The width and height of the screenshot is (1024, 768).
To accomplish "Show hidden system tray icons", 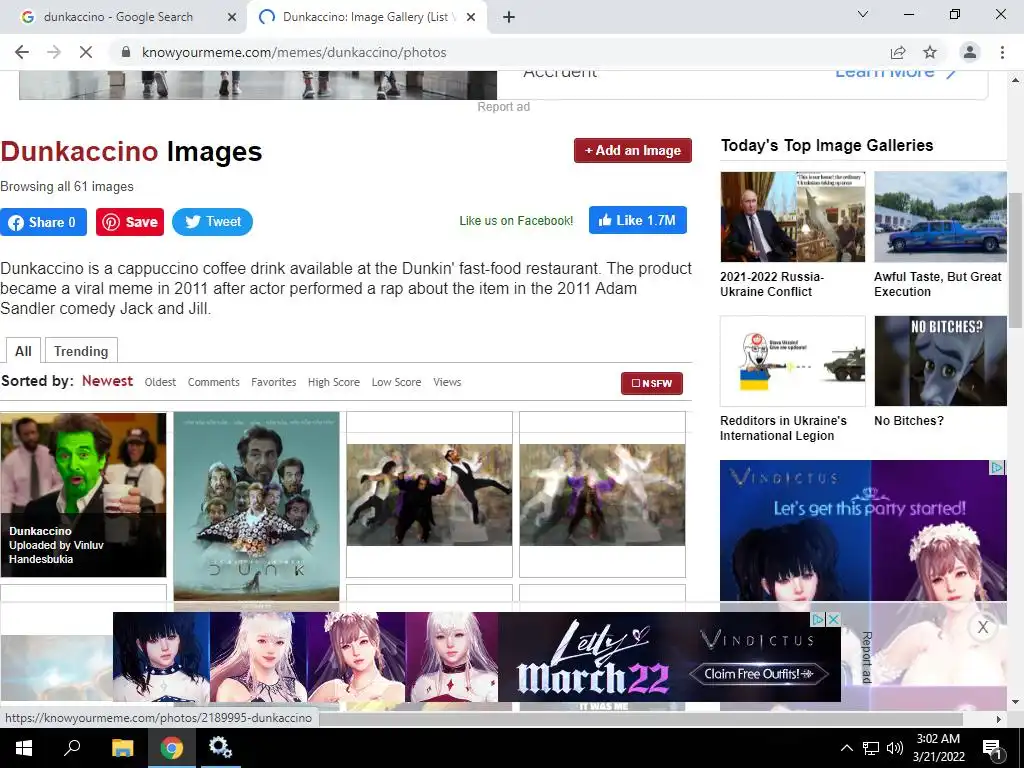I will tap(846, 748).
